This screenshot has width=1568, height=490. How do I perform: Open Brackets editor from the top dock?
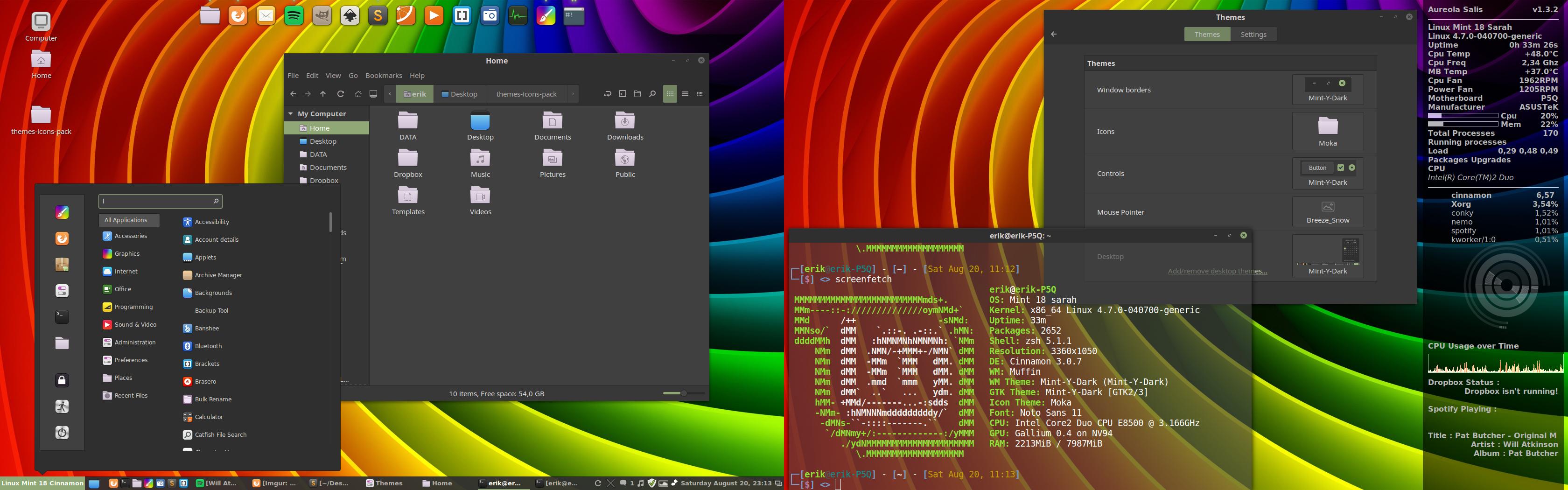pyautogui.click(x=462, y=16)
